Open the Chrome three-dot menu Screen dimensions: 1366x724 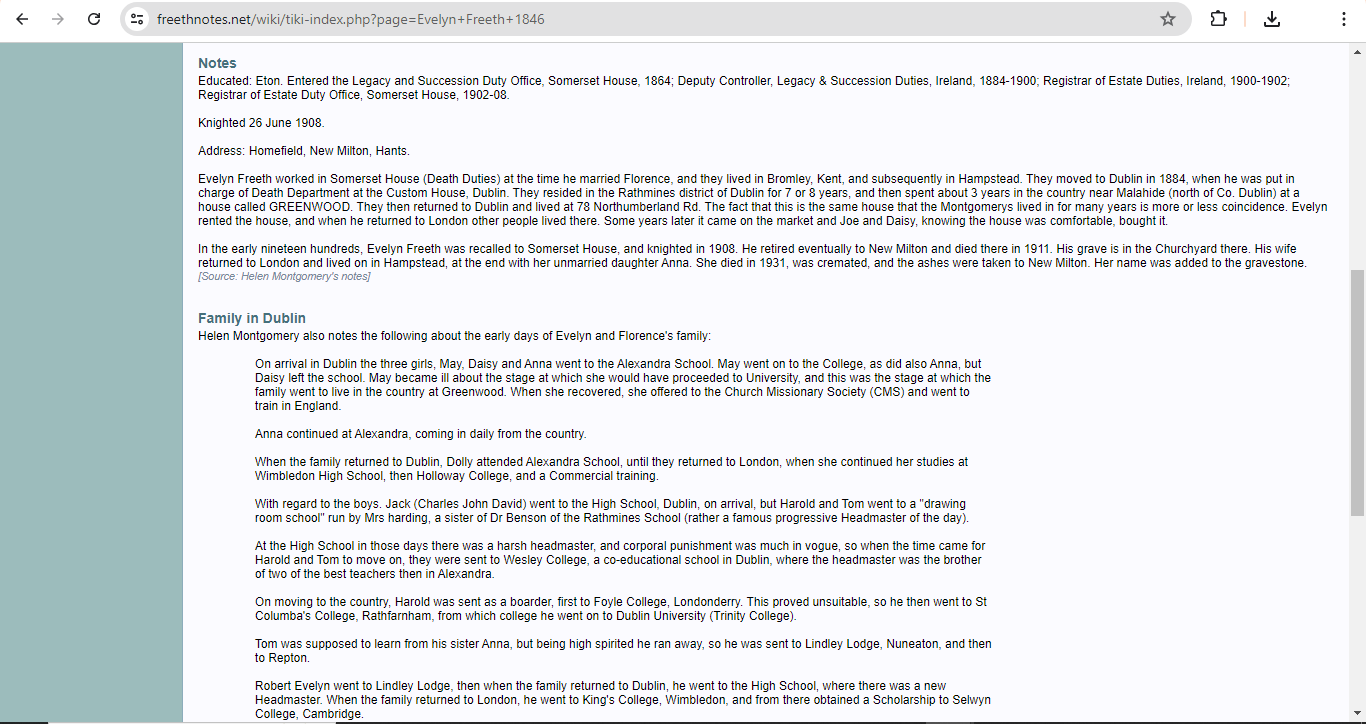pos(1344,19)
